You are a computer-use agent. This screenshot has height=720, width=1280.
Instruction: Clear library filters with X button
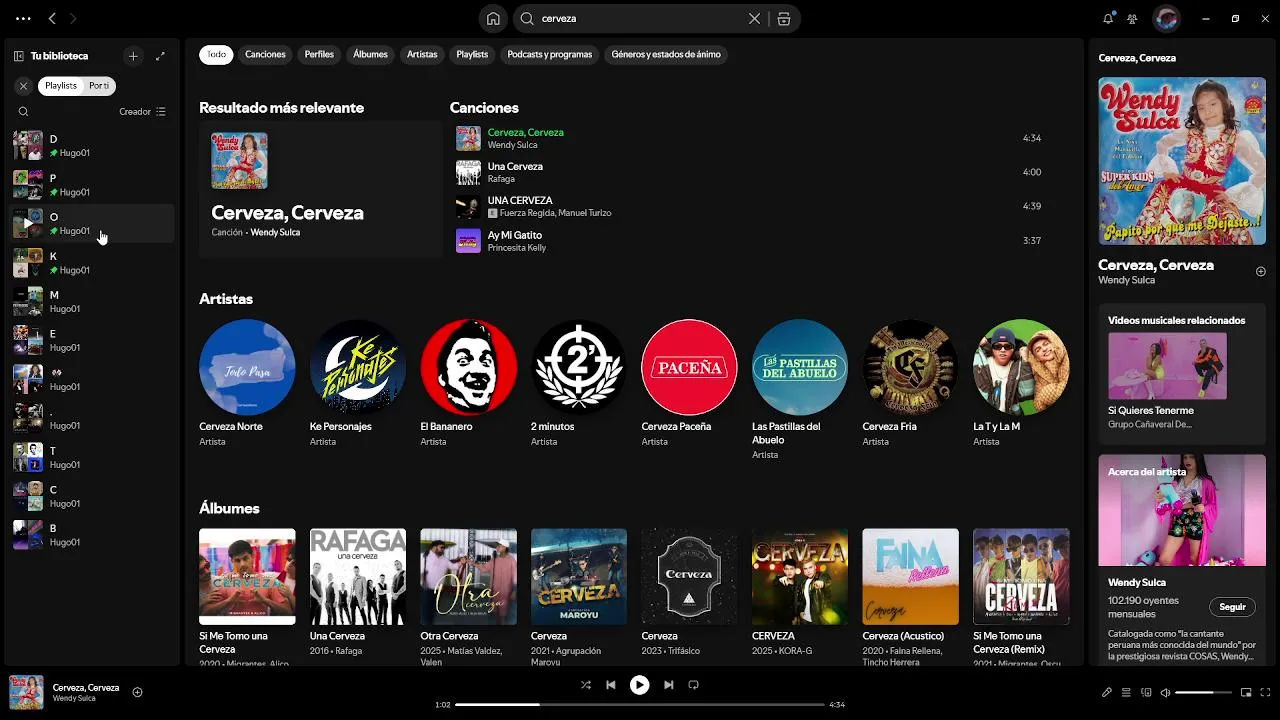23,86
